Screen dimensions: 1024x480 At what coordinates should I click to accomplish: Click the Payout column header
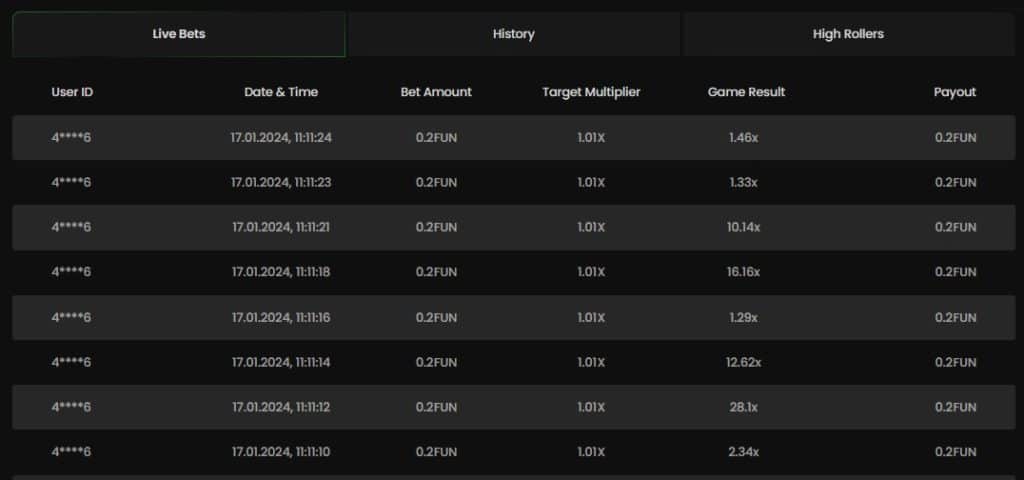tap(955, 92)
